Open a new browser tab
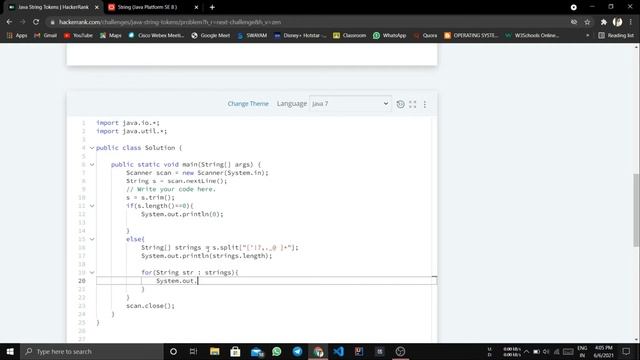This screenshot has height=360, width=640. coord(212,7)
